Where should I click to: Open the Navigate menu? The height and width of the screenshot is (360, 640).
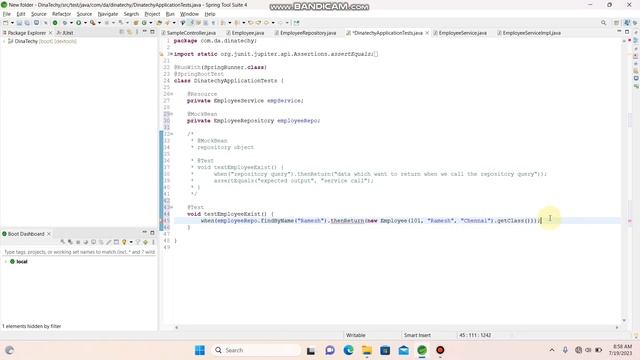(x=108, y=14)
